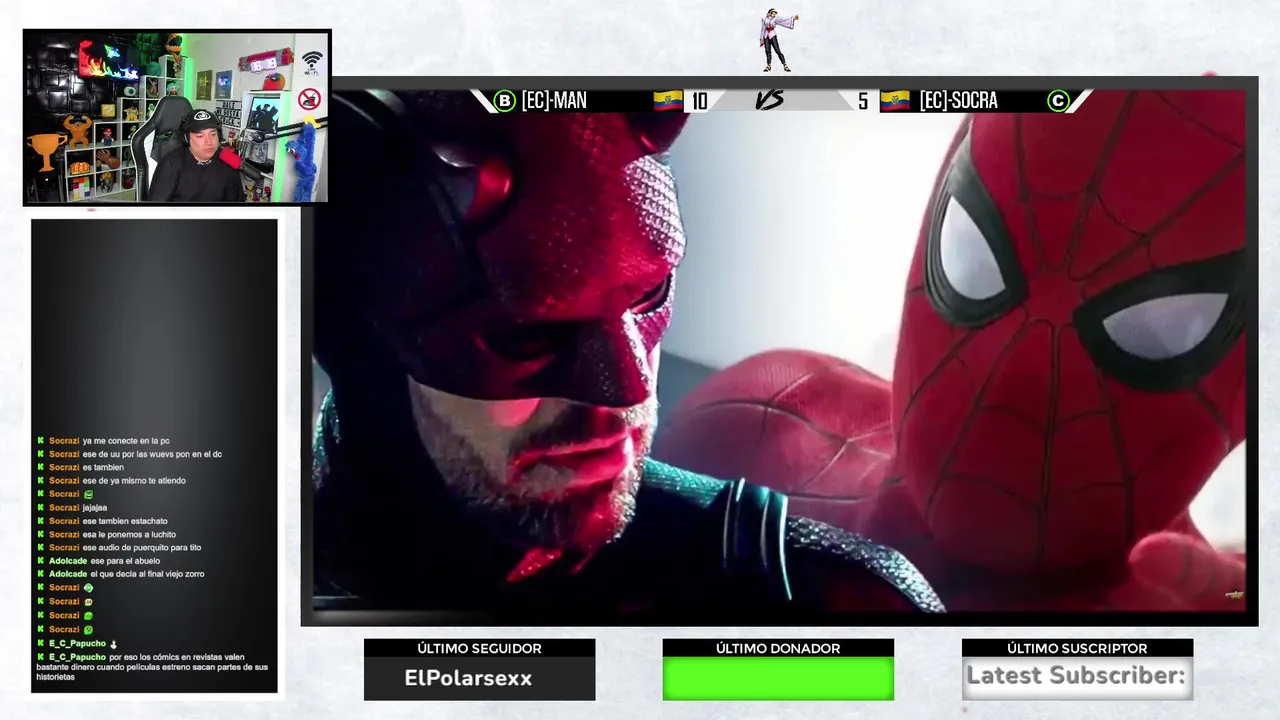Click the 'Latest Subscriber:' field
Image resolution: width=1280 pixels, height=720 pixels.
click(1077, 677)
